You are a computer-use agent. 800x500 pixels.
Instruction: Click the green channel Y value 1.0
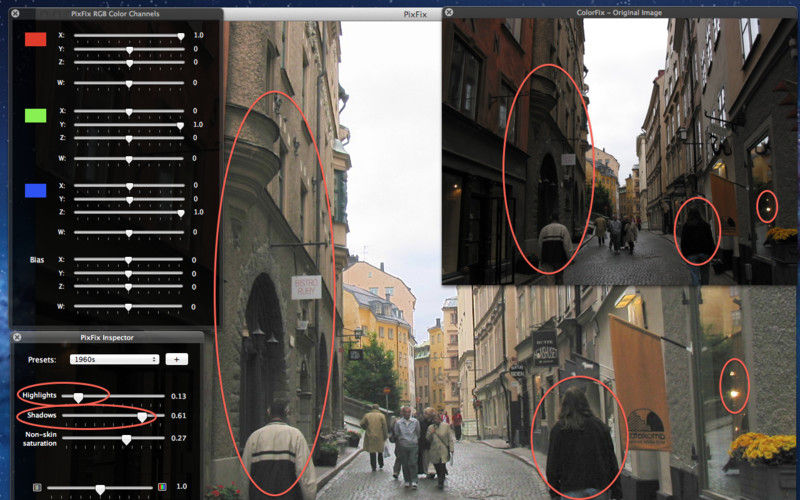tap(198, 124)
